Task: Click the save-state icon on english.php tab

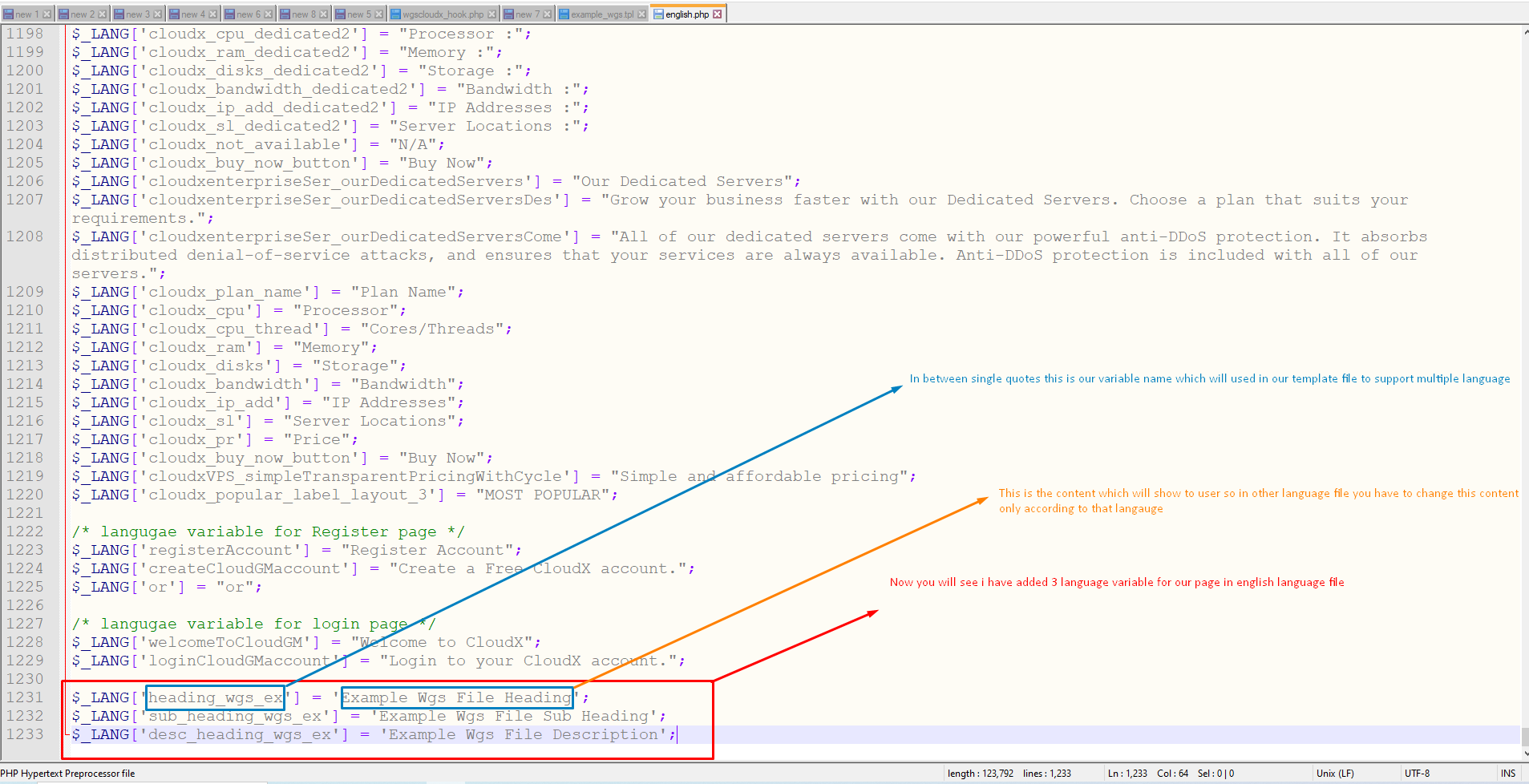Action: coord(658,14)
